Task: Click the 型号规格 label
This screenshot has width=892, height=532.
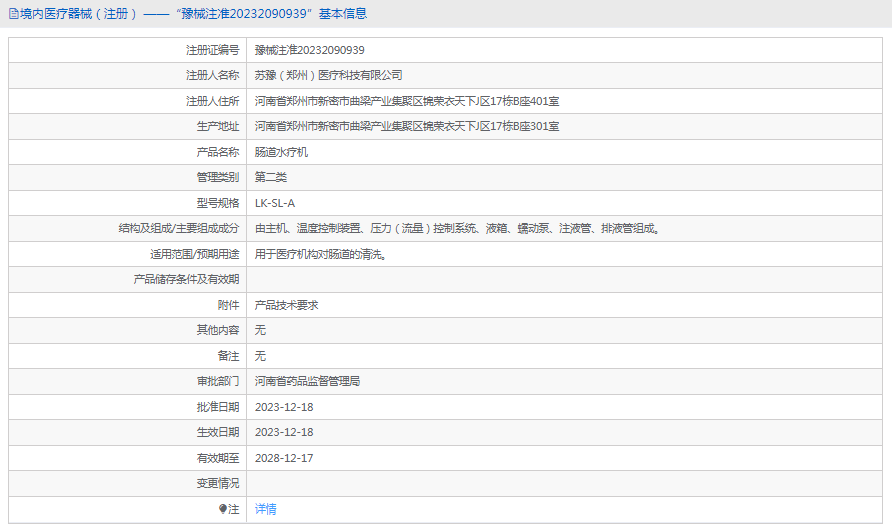Action: [x=218, y=203]
